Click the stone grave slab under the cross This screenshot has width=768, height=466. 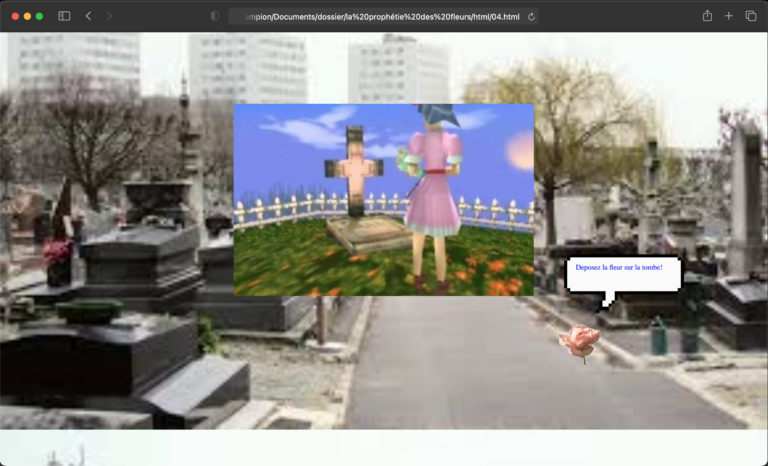(368, 235)
